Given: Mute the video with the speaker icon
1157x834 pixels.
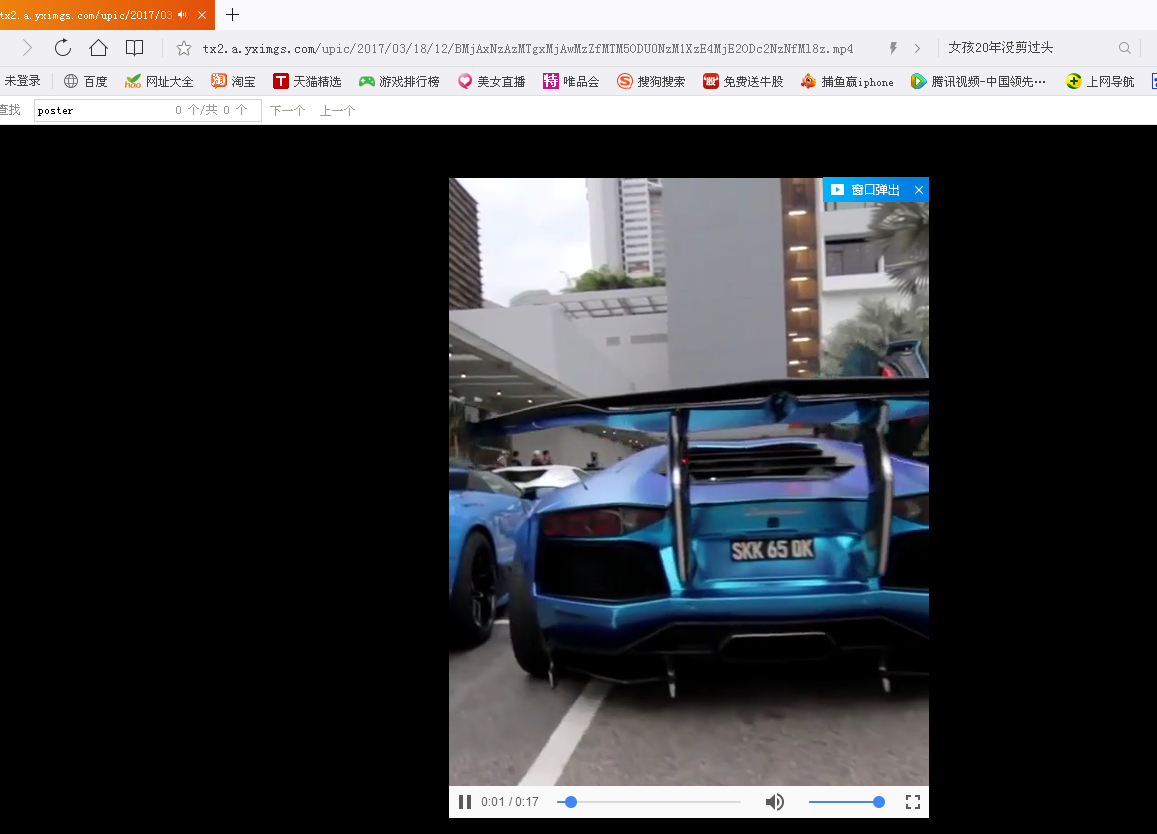Looking at the screenshot, I should (x=775, y=802).
